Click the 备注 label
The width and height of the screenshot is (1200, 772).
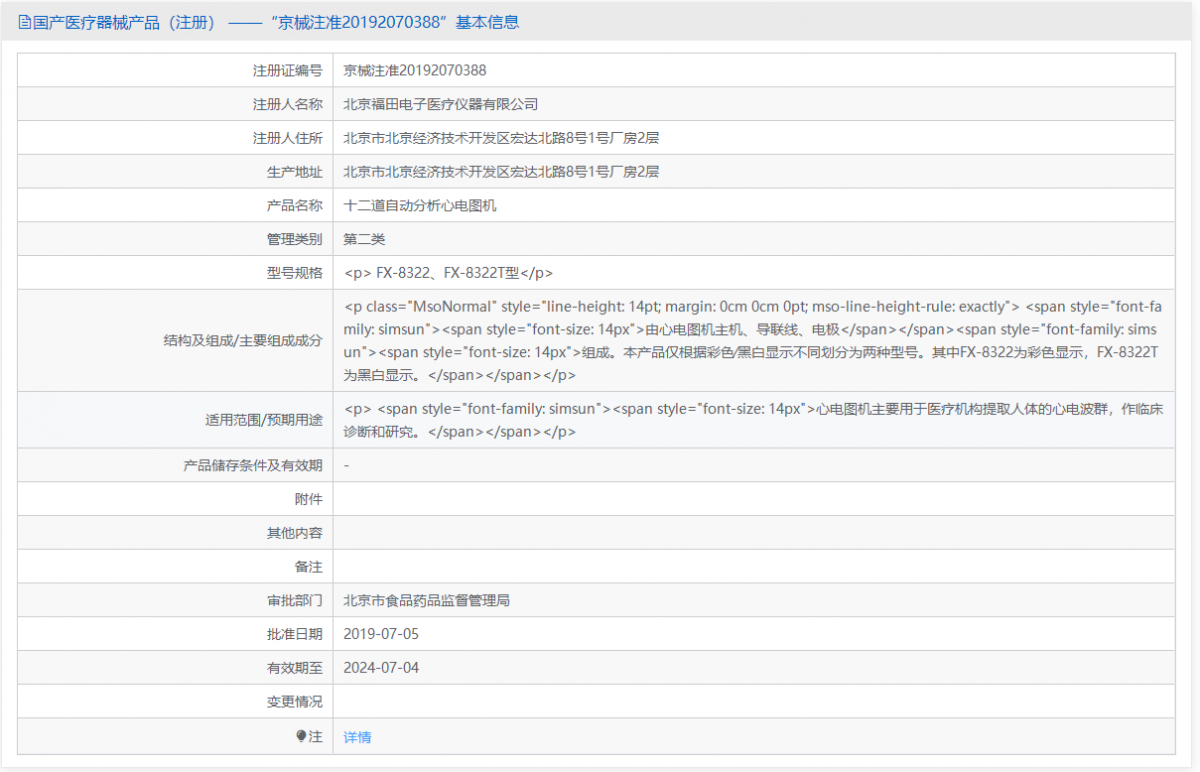pyautogui.click(x=309, y=567)
